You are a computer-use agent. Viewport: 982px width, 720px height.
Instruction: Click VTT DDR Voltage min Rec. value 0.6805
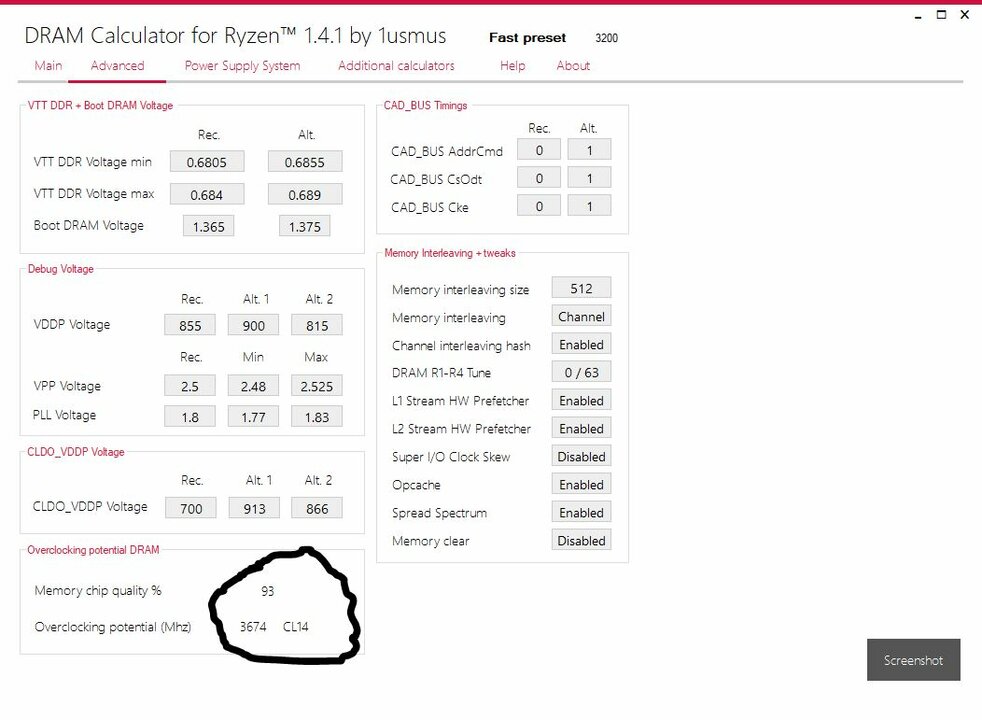click(207, 162)
